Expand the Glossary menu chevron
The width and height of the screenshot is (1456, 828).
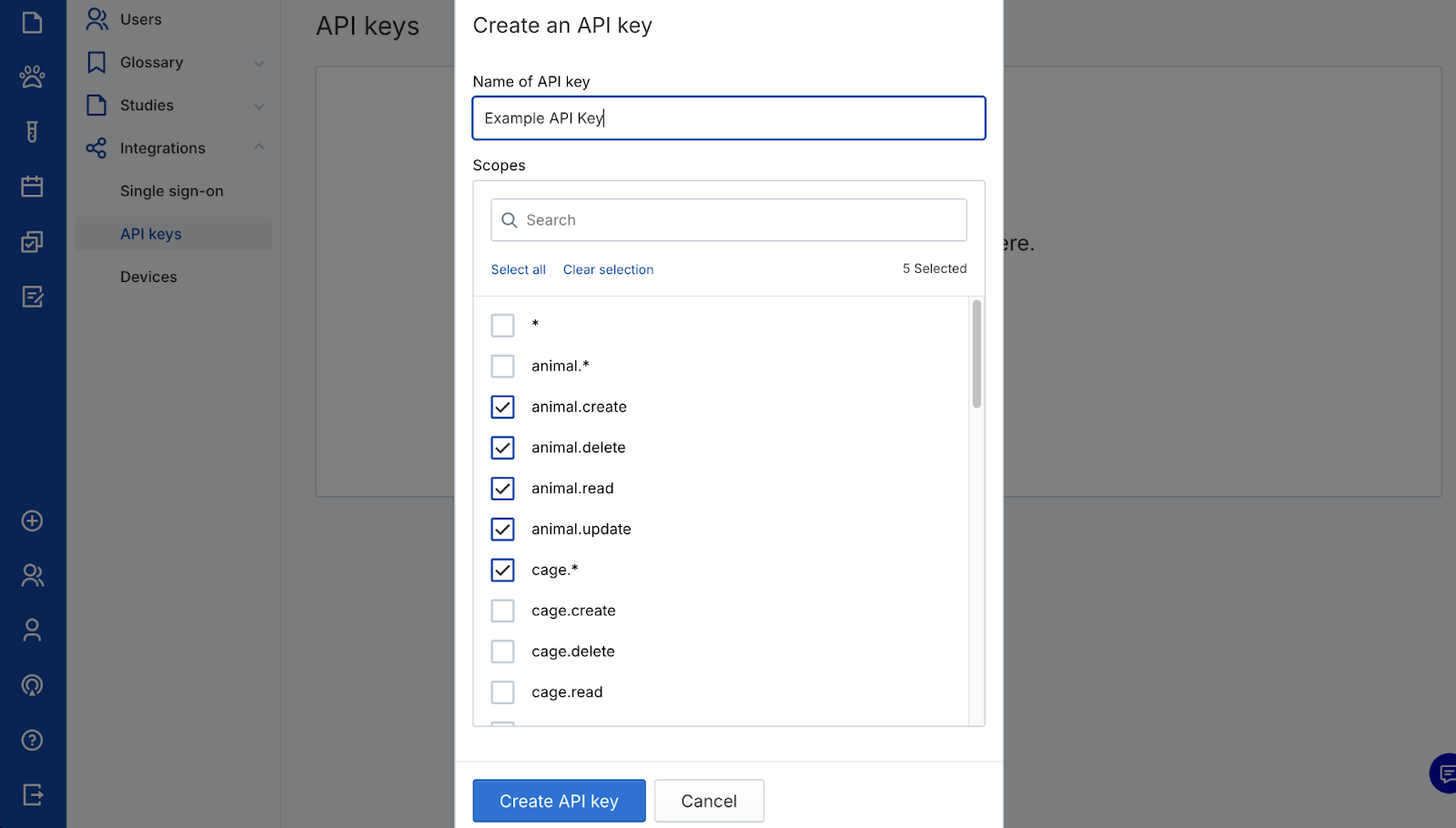pos(259,63)
